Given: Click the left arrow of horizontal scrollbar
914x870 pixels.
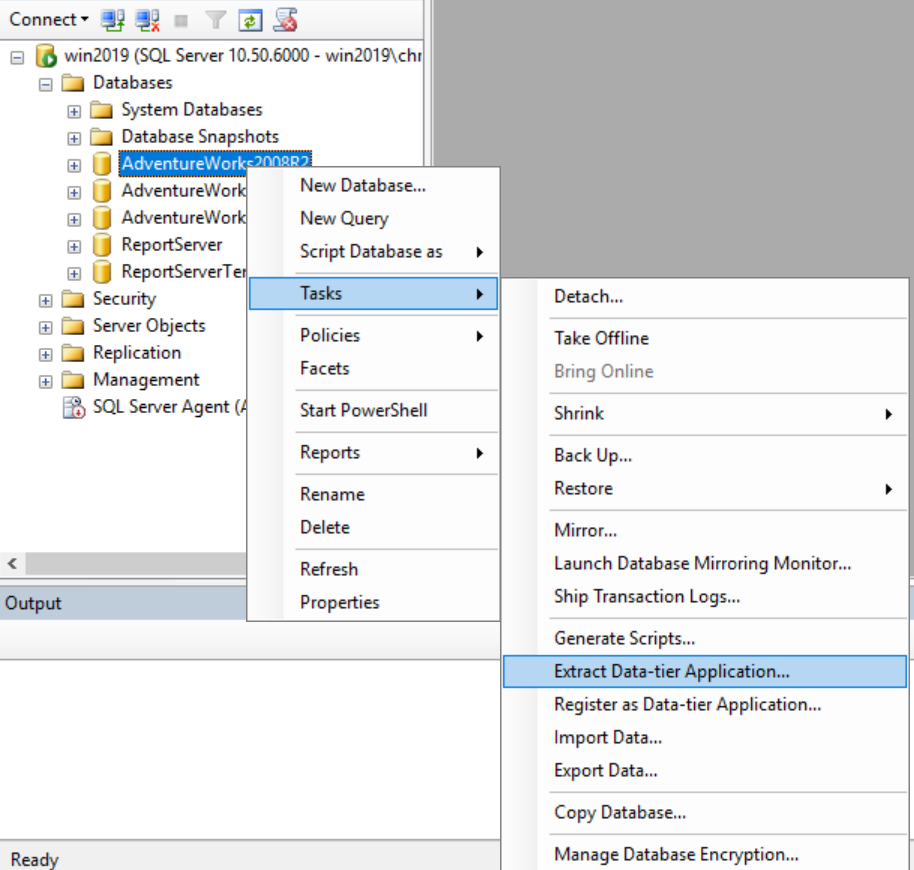Looking at the screenshot, I should coord(10,564).
